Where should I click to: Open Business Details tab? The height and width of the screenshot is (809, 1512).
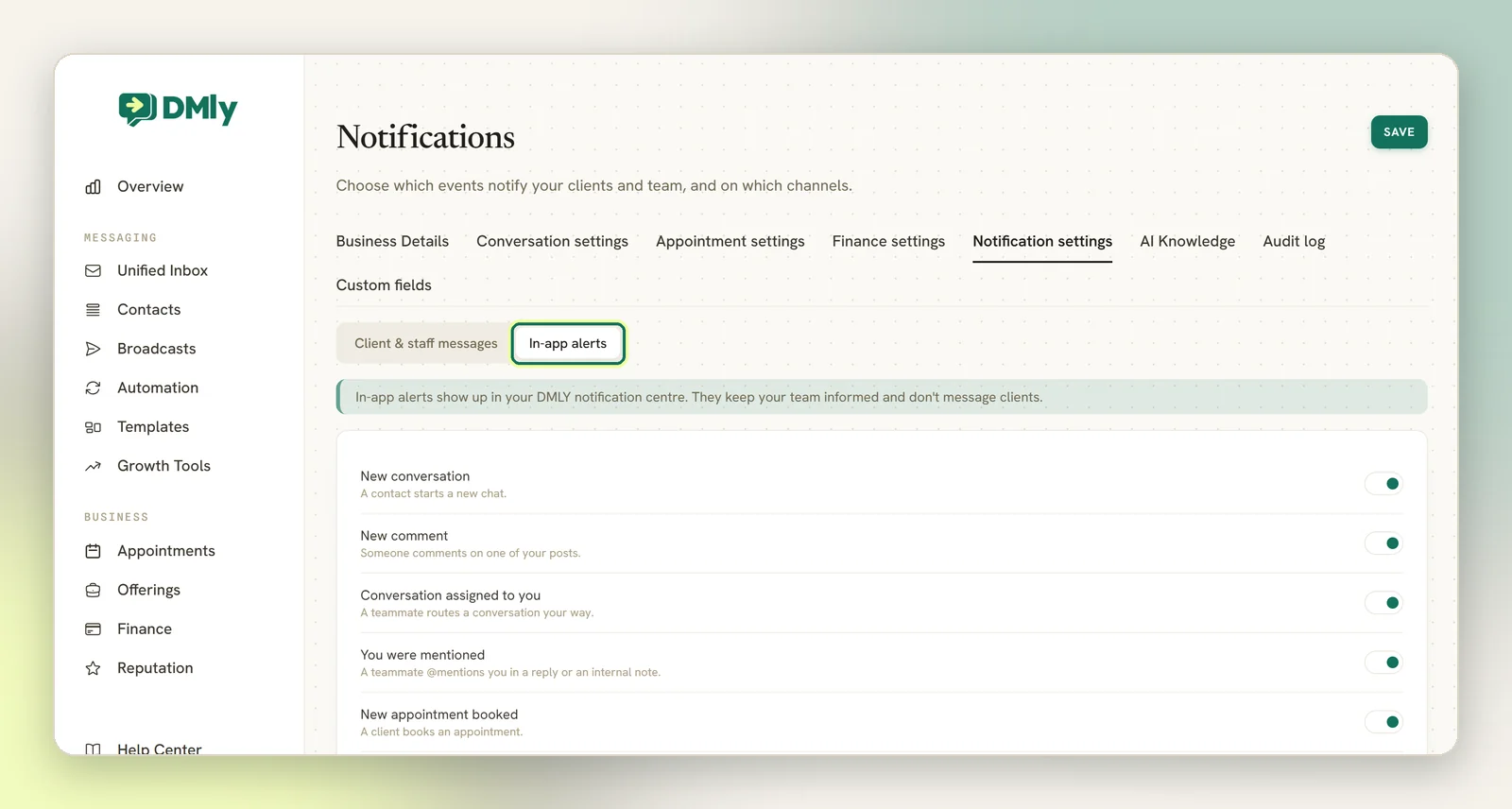click(x=392, y=241)
